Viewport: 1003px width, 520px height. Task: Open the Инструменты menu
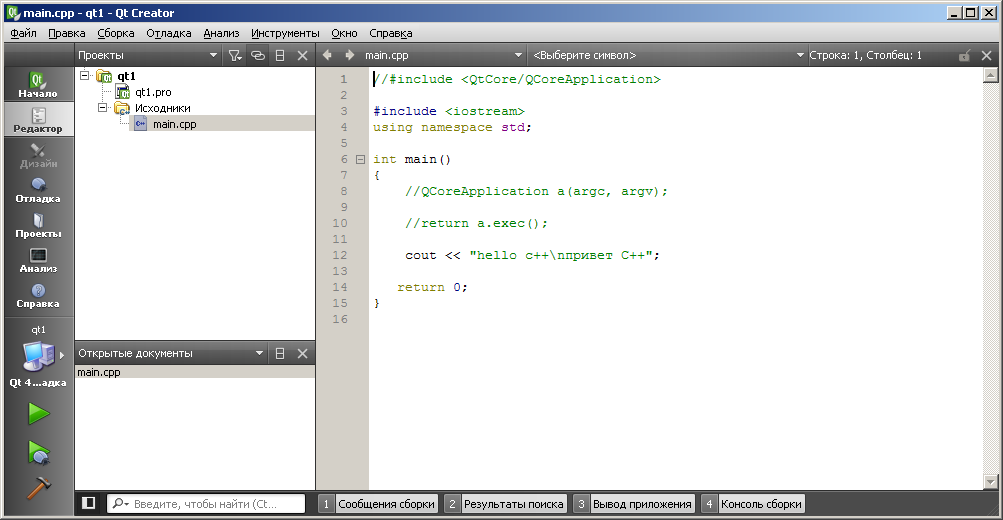click(x=285, y=33)
